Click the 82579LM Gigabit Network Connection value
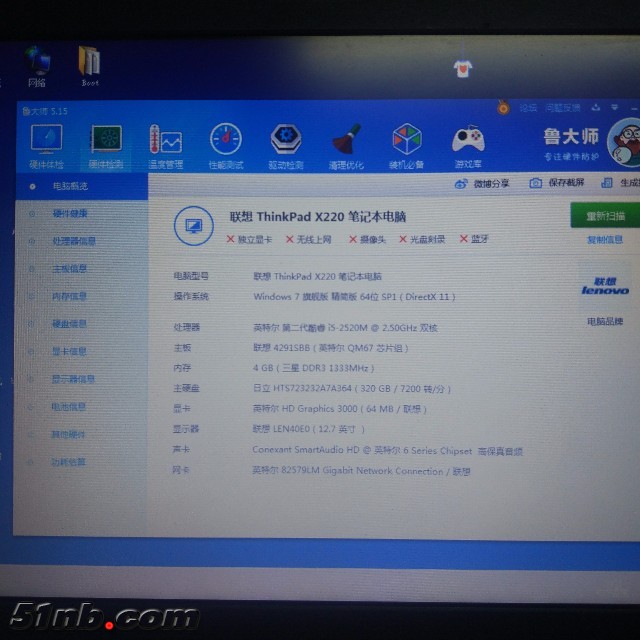Screen dimensions: 640x640 coord(362,471)
